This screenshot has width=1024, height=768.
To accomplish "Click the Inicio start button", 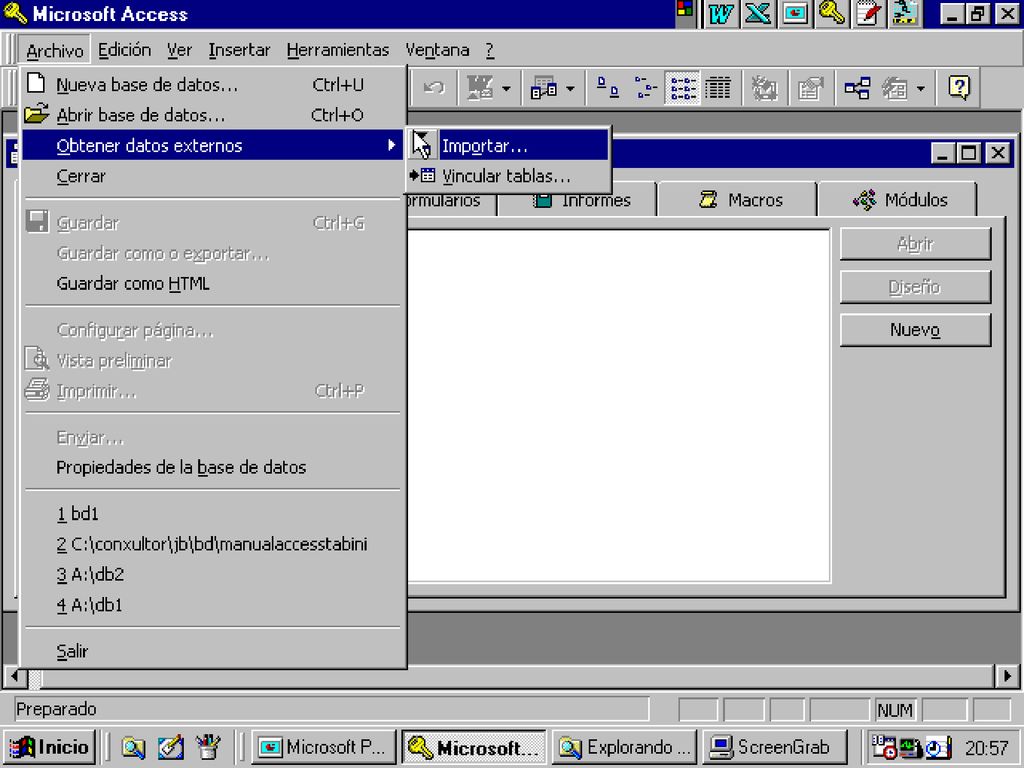I will [x=50, y=747].
